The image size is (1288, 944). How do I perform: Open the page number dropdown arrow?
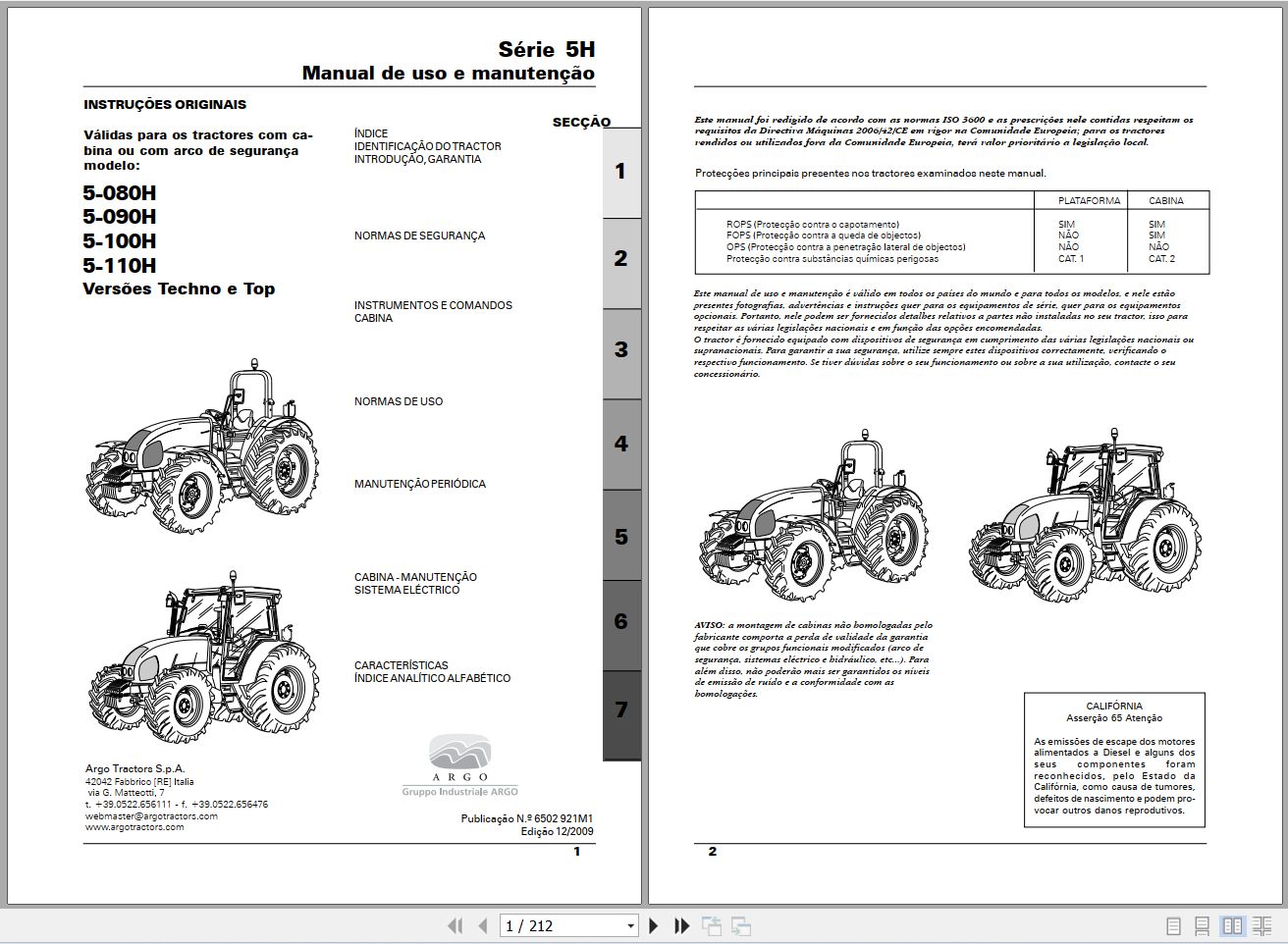click(x=630, y=925)
